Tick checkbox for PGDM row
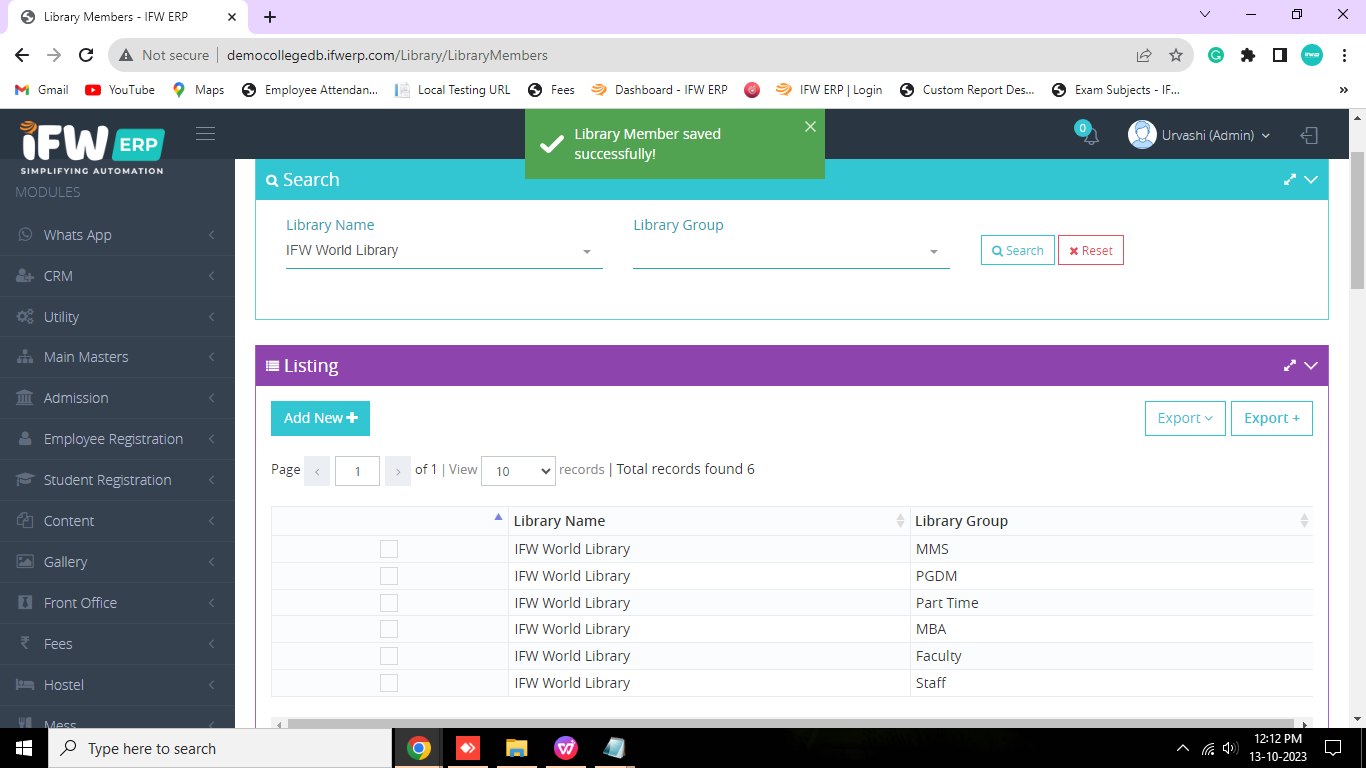Viewport: 1366px width, 768px height. tap(389, 576)
